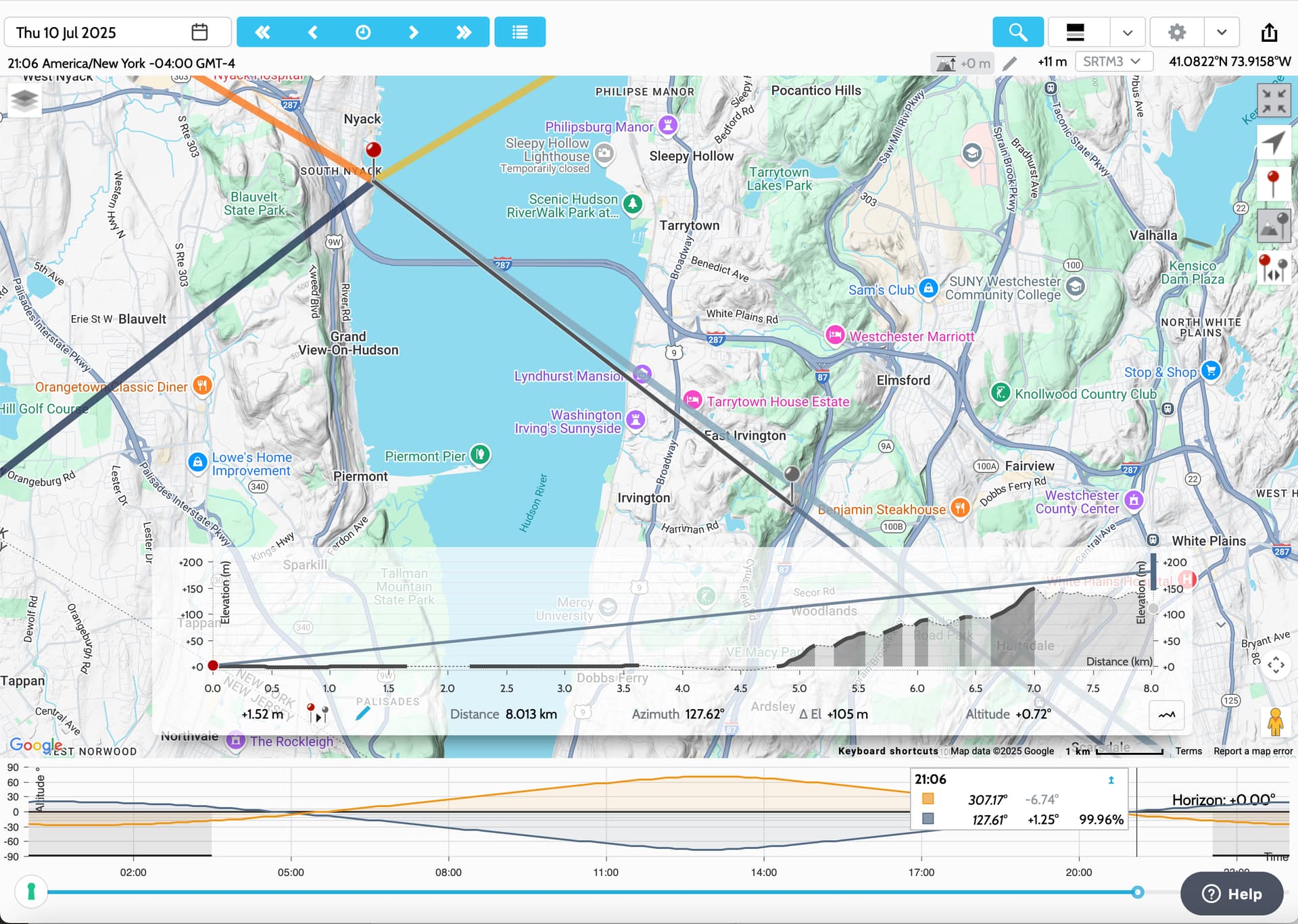This screenshot has width=1298, height=924.
Task: Toggle the geodetics pin-and-terrain tool
Action: pos(1274,225)
